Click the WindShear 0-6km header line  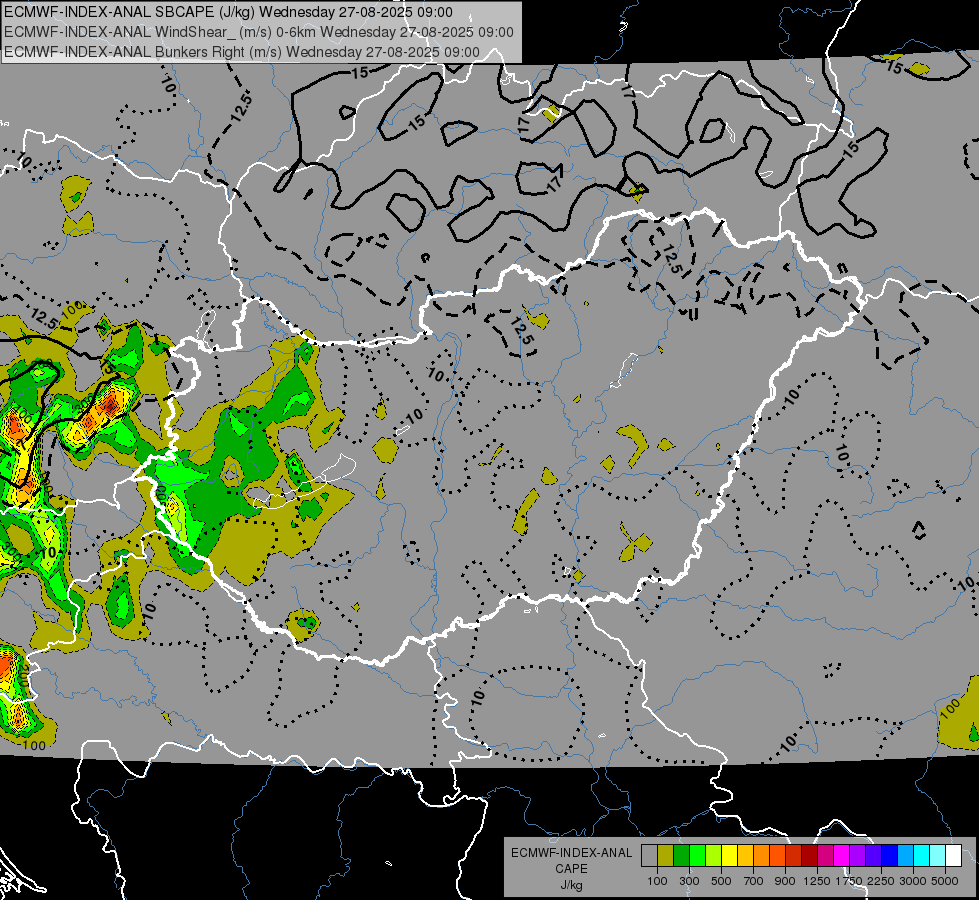(x=258, y=32)
